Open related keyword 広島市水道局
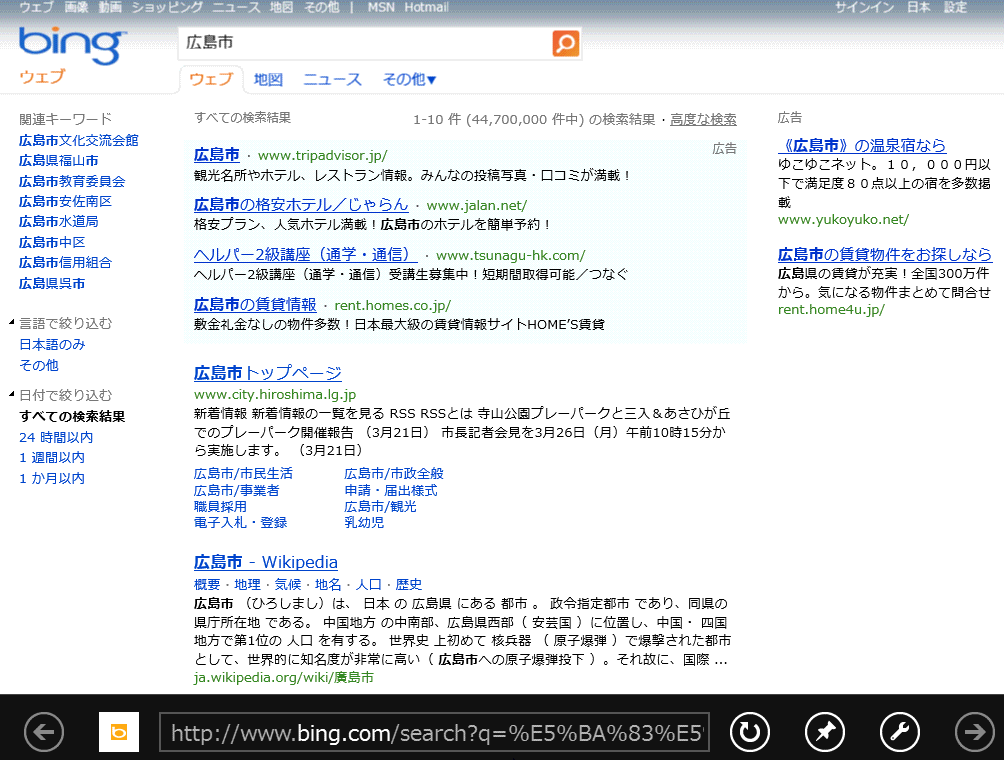The image size is (1004, 760). [58, 222]
